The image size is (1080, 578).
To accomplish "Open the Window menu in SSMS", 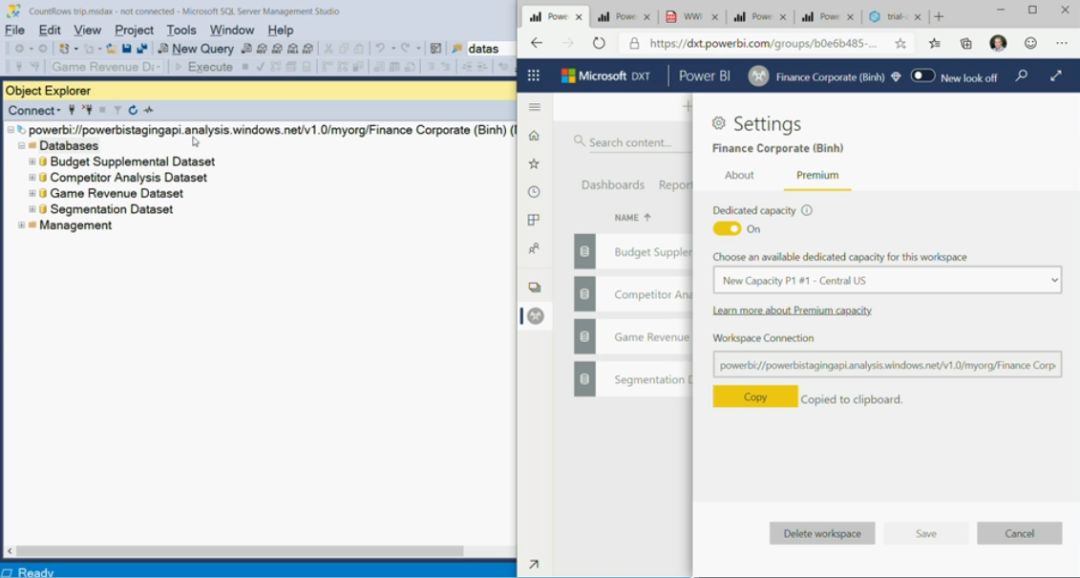I will pyautogui.click(x=231, y=30).
